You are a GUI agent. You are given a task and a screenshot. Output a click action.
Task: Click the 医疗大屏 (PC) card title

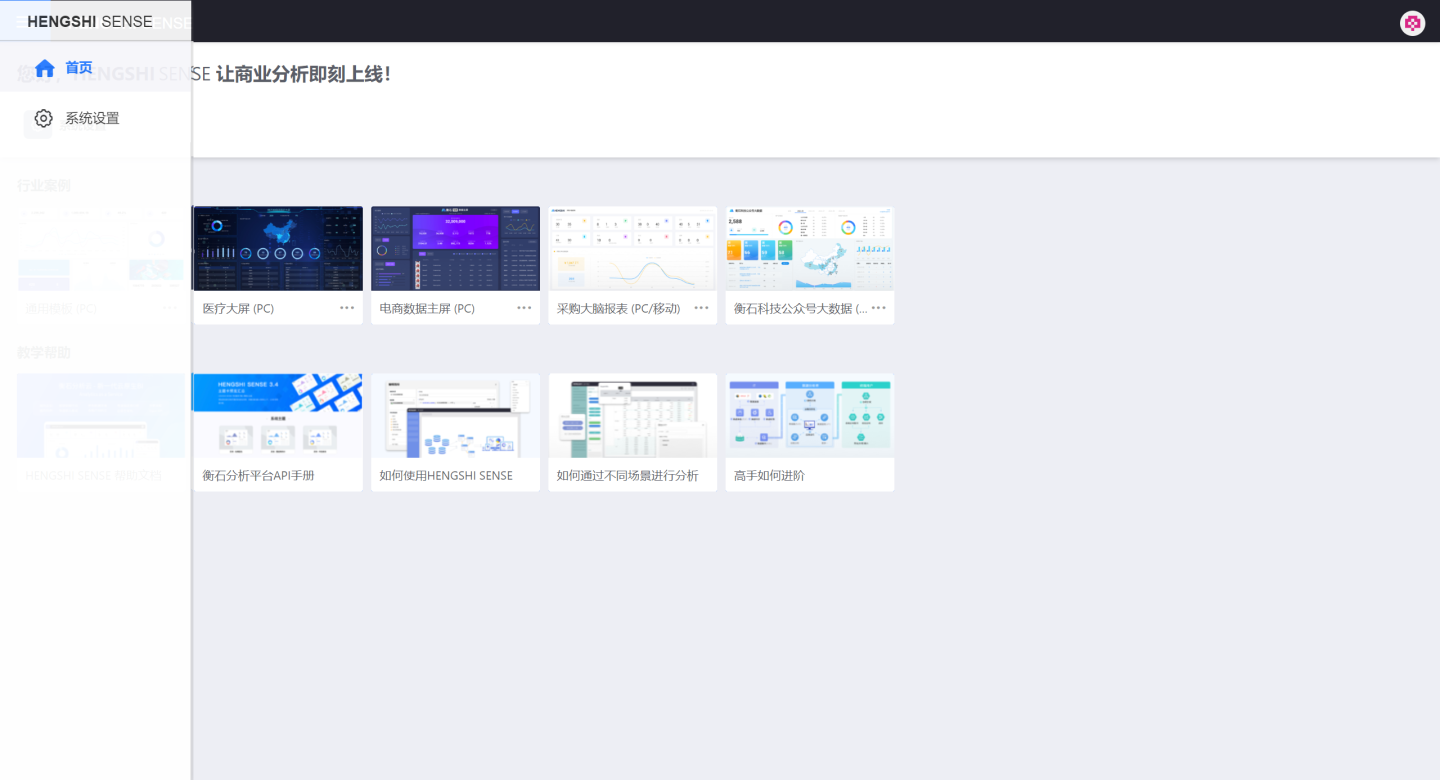tap(238, 309)
